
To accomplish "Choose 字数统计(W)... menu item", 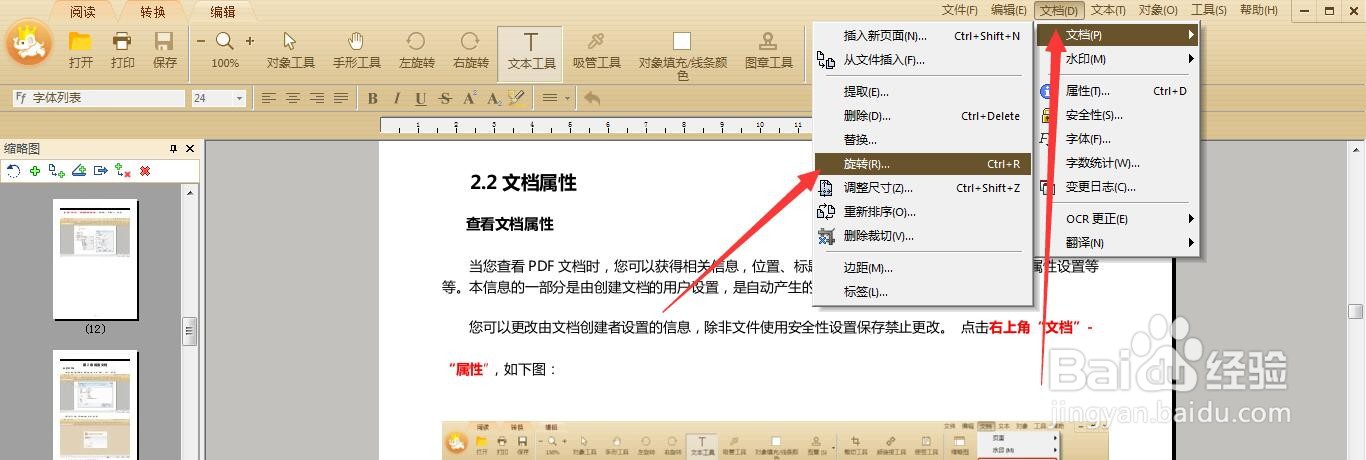I will (1118, 163).
